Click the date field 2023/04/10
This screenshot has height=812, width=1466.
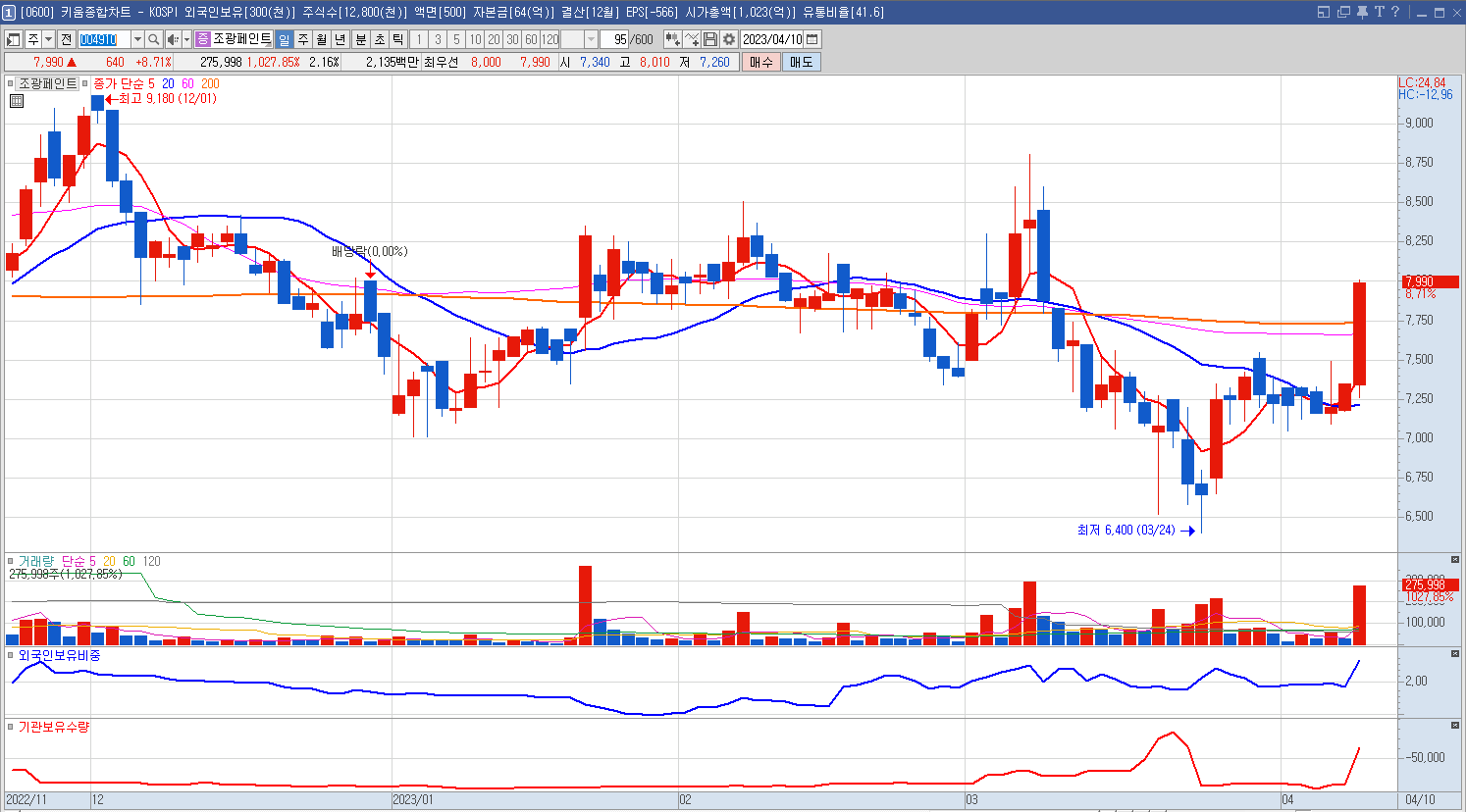point(771,39)
